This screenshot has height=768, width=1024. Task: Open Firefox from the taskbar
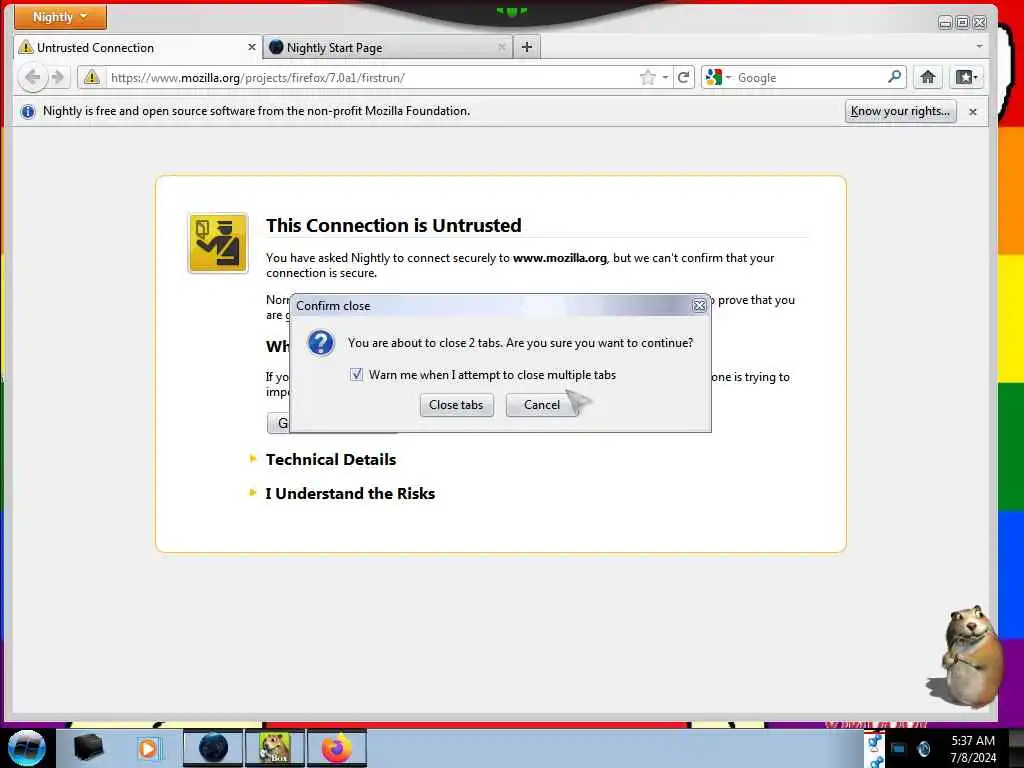(x=336, y=748)
